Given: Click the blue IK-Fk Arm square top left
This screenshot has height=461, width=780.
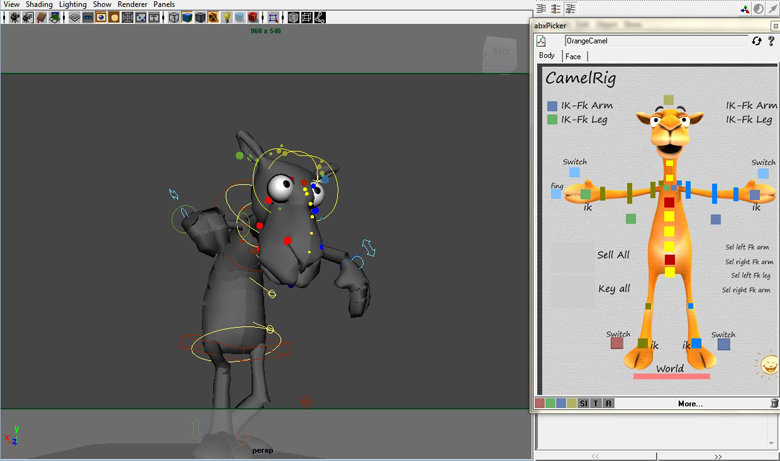Looking at the screenshot, I should (552, 106).
